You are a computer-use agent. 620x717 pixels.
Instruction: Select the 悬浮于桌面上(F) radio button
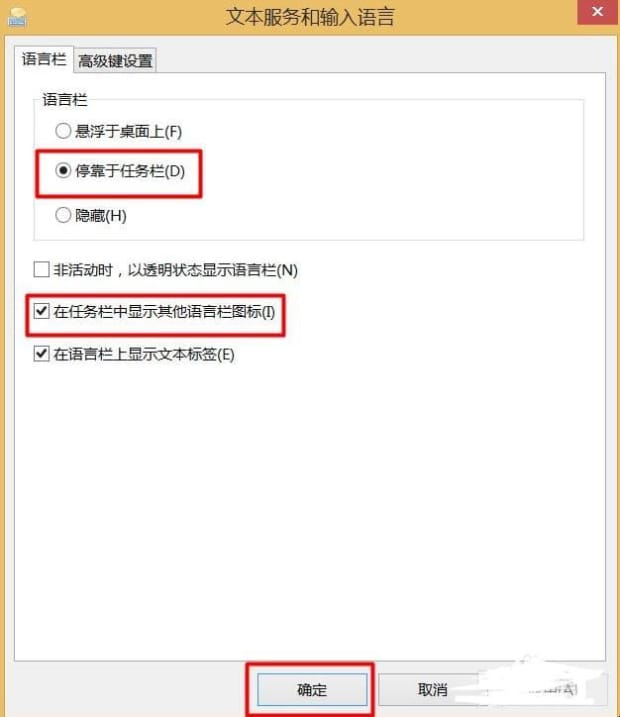coord(63,131)
